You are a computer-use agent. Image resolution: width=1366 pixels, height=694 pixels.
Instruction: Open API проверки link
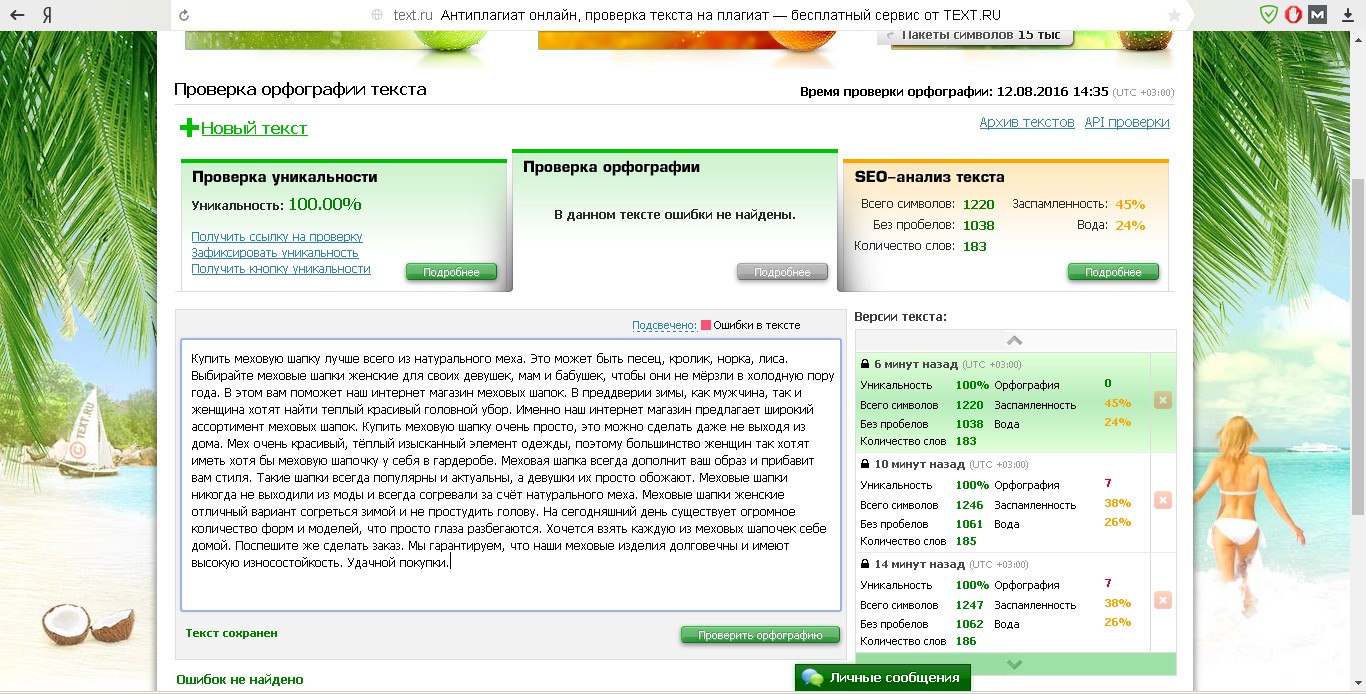click(x=1127, y=122)
